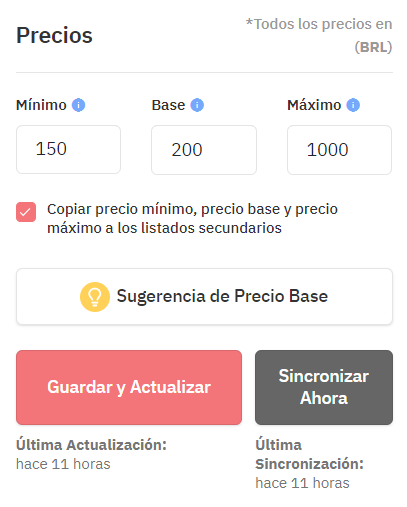This screenshot has width=407, height=507.
Task: Click the info icon next to Mínimo
Action: [79, 105]
